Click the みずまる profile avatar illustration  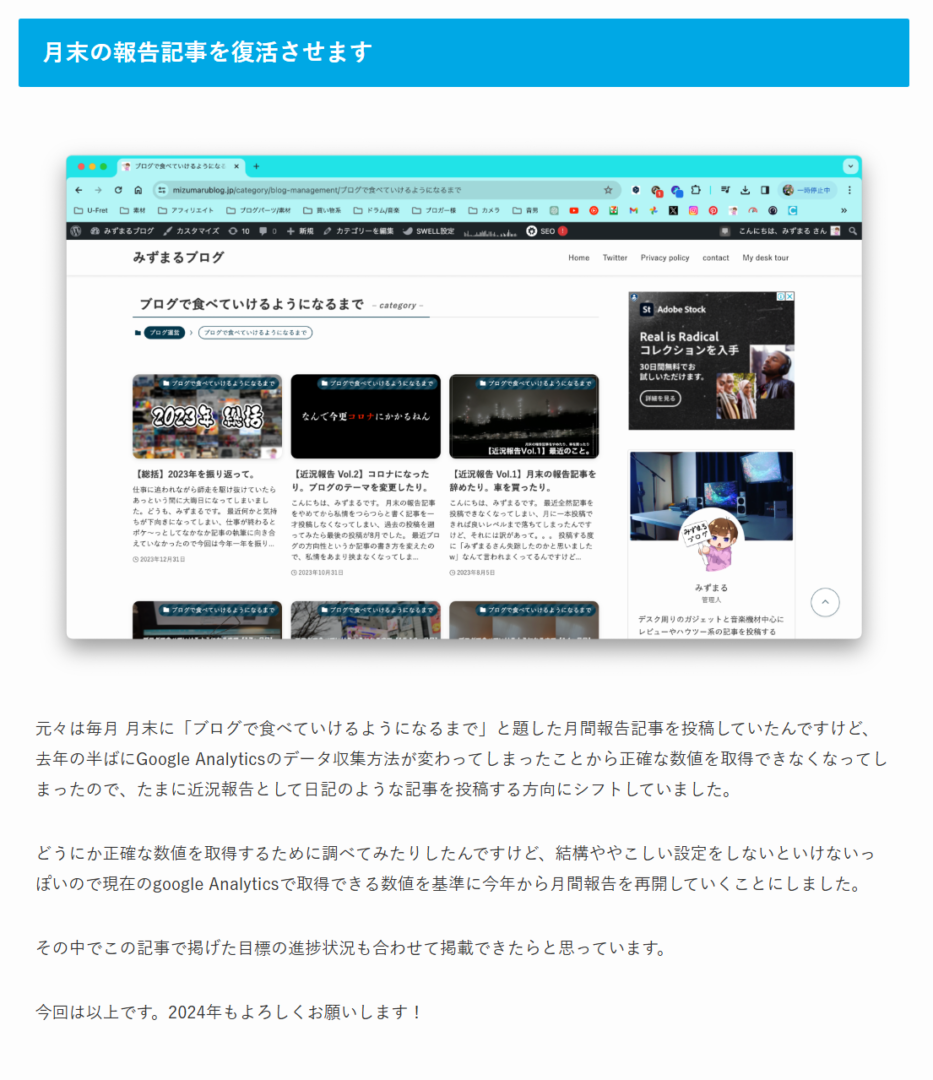(x=711, y=539)
